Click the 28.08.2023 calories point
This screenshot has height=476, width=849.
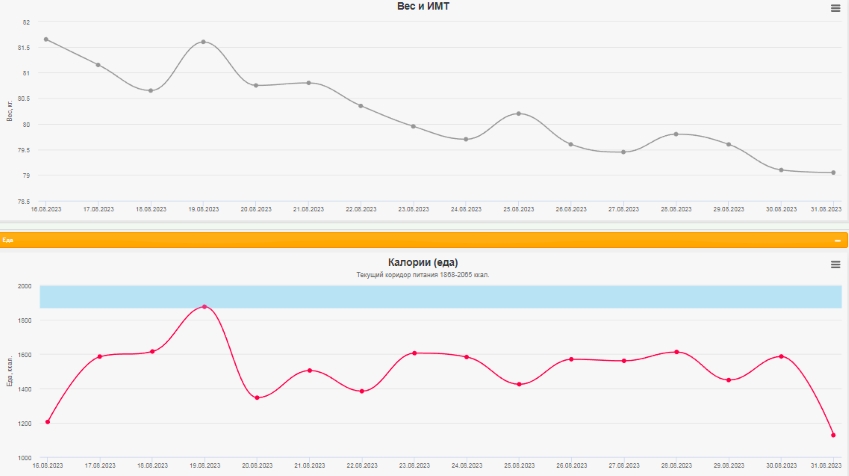pos(677,352)
